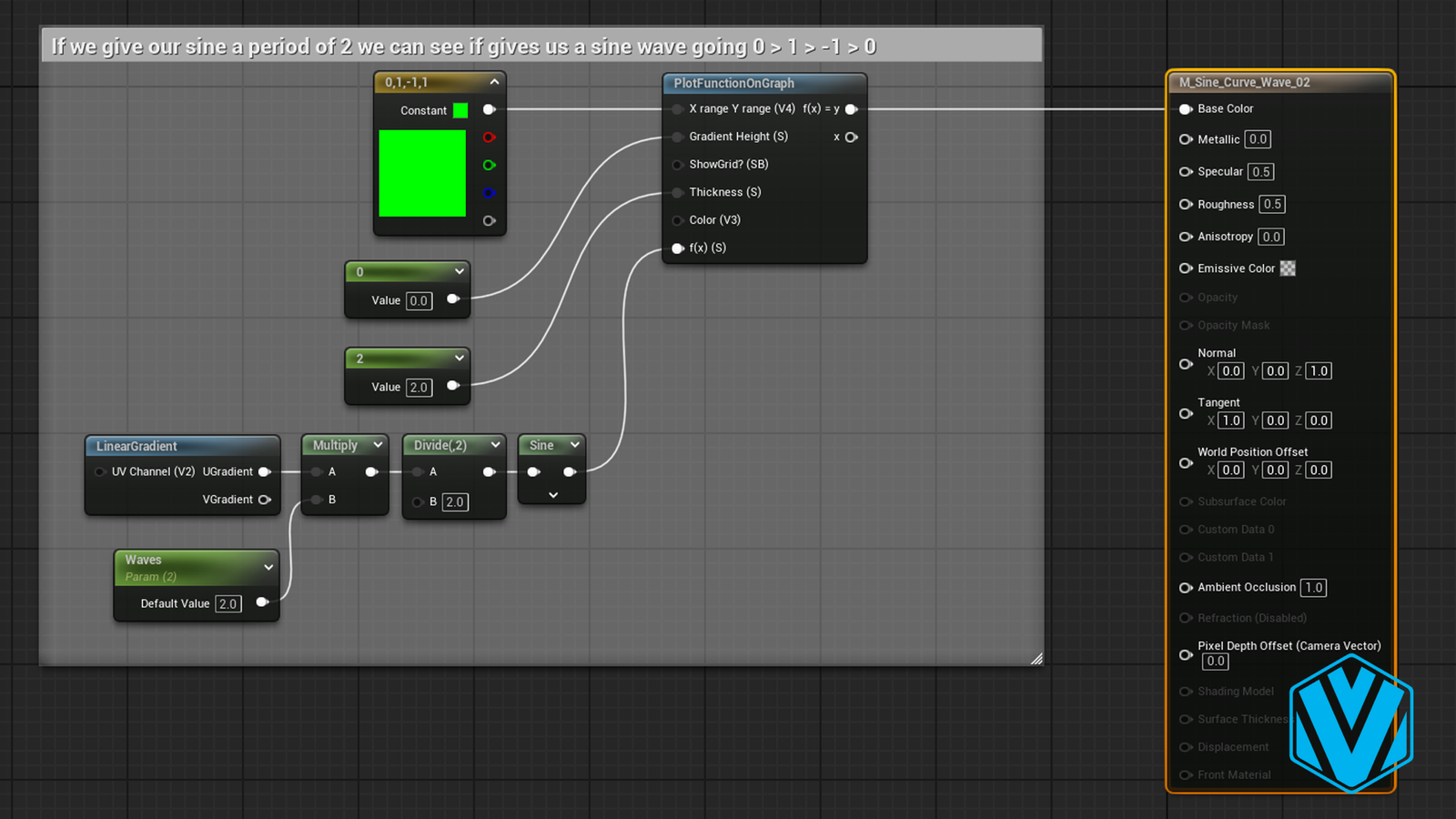Click the VGradient output pin
The height and width of the screenshot is (819, 1456).
click(x=264, y=500)
